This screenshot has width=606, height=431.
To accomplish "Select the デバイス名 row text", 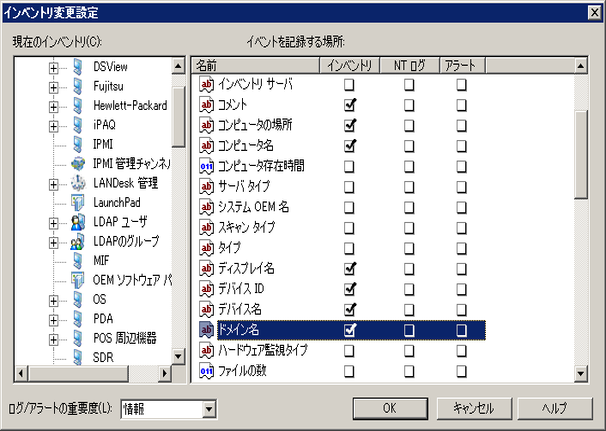I will coord(240,310).
